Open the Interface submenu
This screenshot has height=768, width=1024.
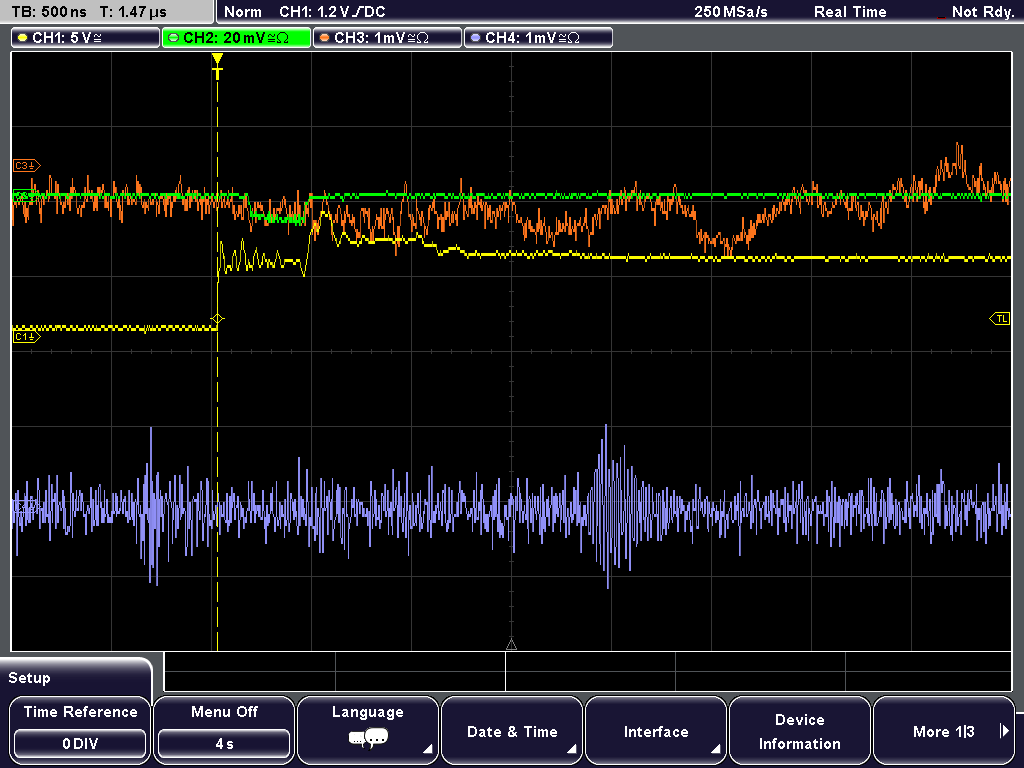(656, 730)
